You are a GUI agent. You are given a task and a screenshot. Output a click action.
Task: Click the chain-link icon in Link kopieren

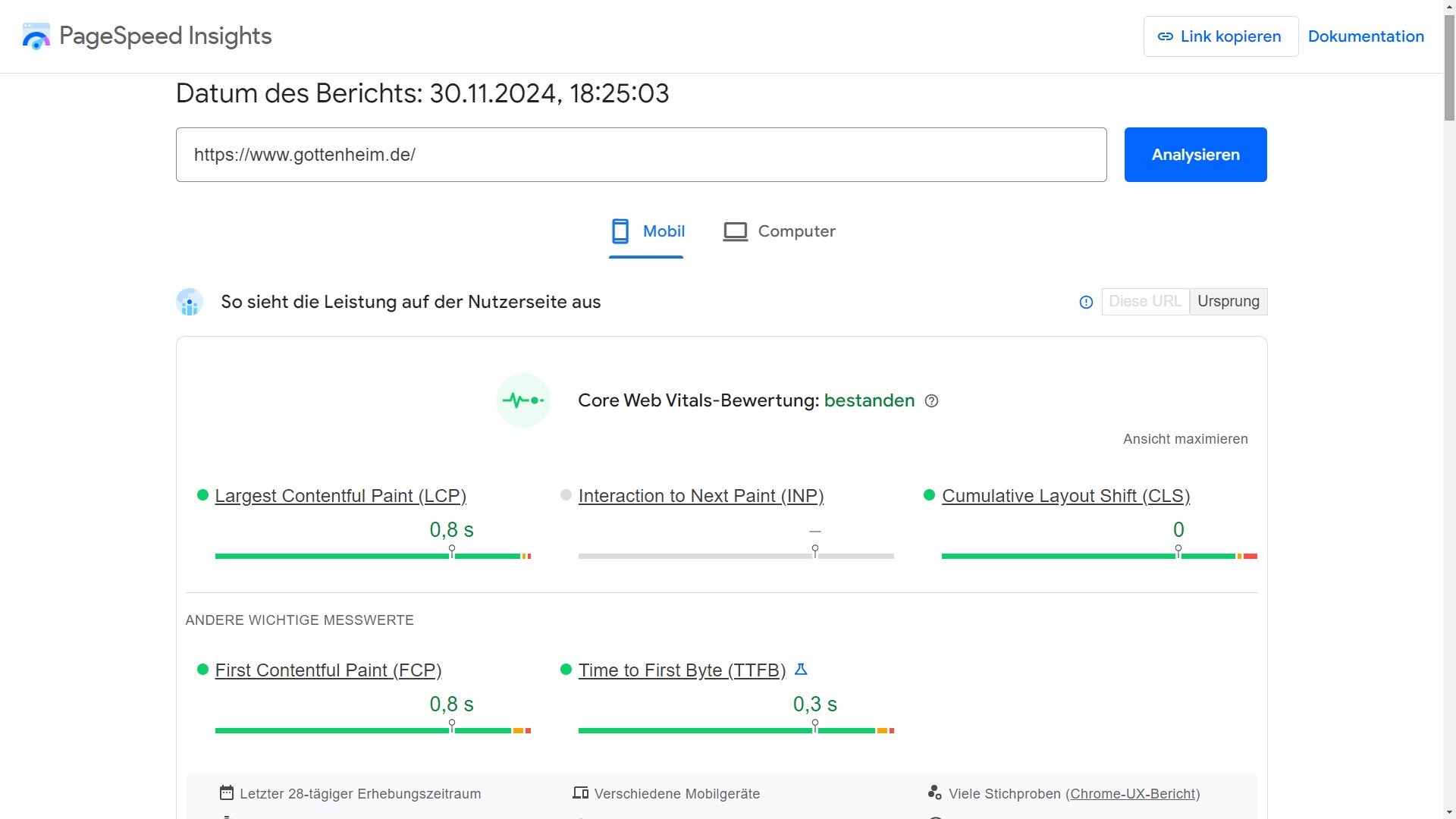tap(1166, 36)
